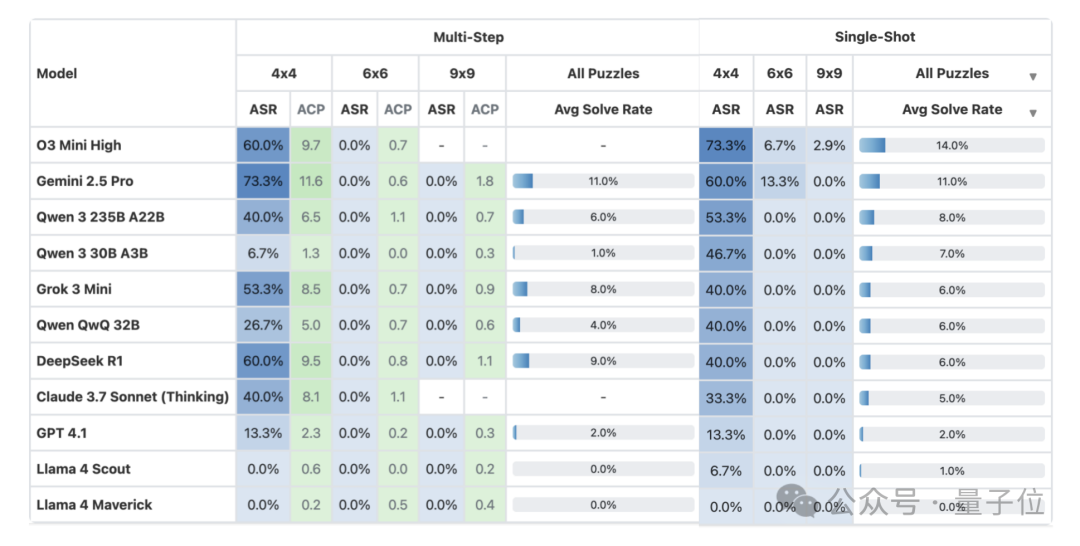Click the Multi-Step All Puzzles header
The image size is (1080, 546).
tap(602, 73)
